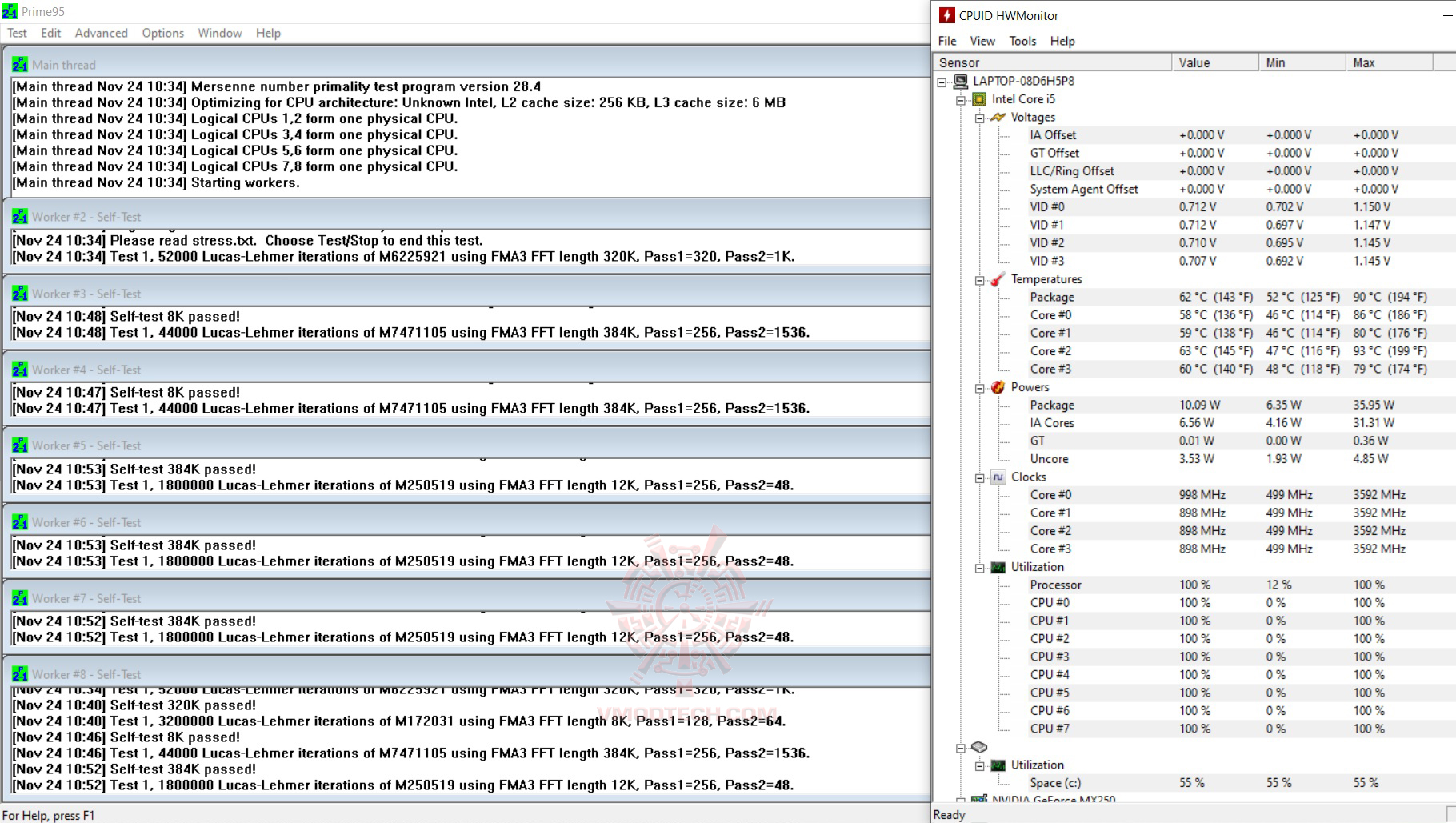
Task: Click the Intel Core i5 chip icon
Action: [979, 99]
